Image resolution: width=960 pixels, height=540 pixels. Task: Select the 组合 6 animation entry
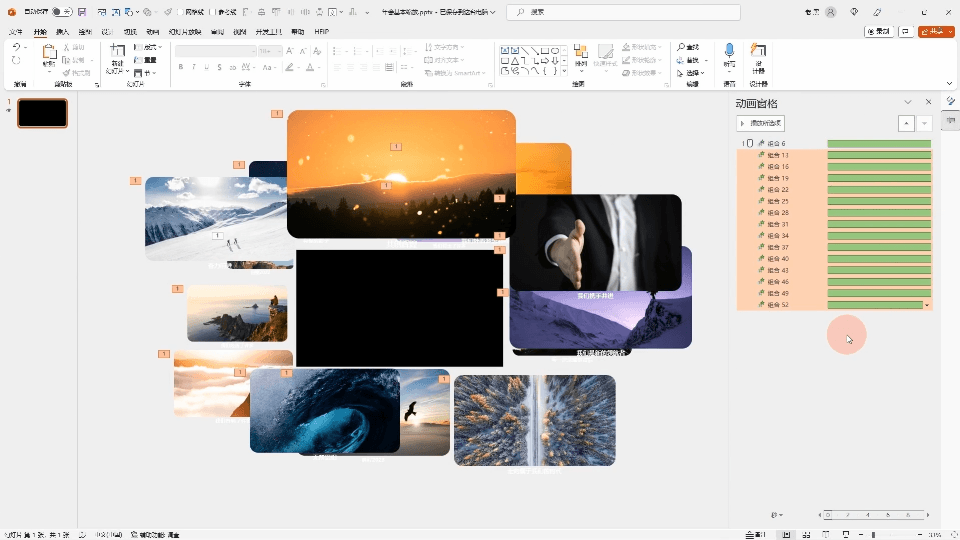click(x=777, y=143)
